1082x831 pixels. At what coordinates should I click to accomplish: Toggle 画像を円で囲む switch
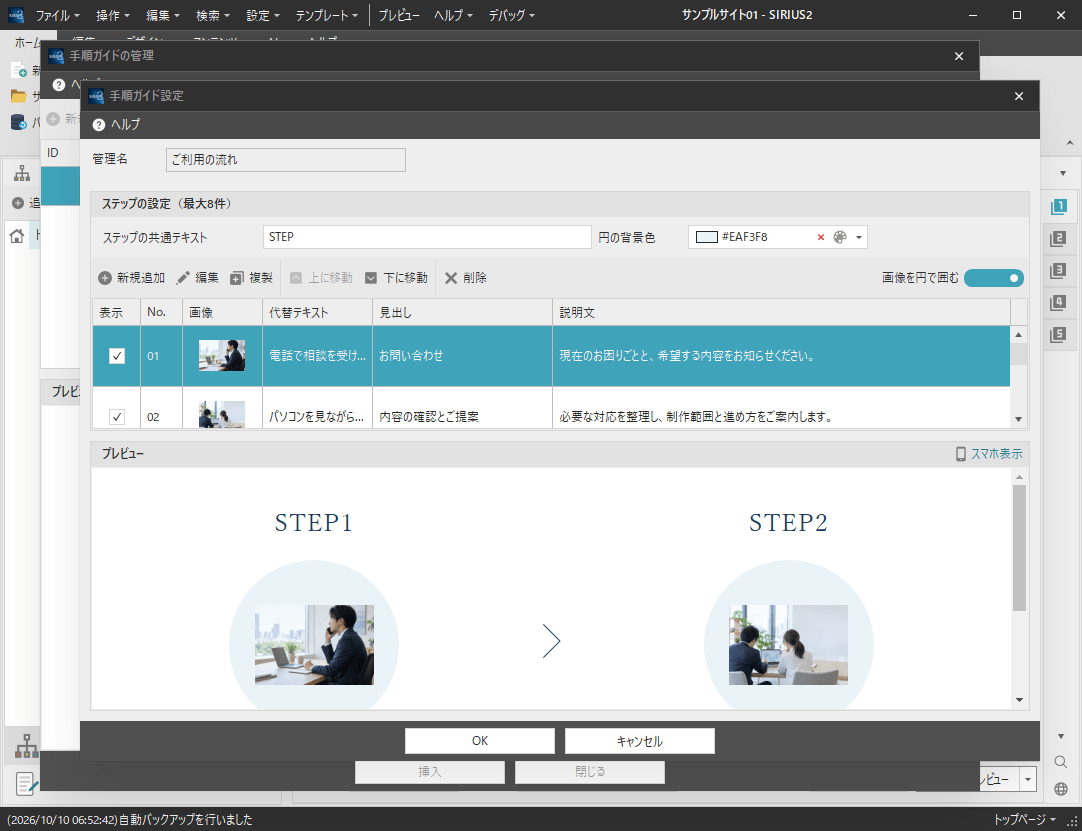point(994,277)
